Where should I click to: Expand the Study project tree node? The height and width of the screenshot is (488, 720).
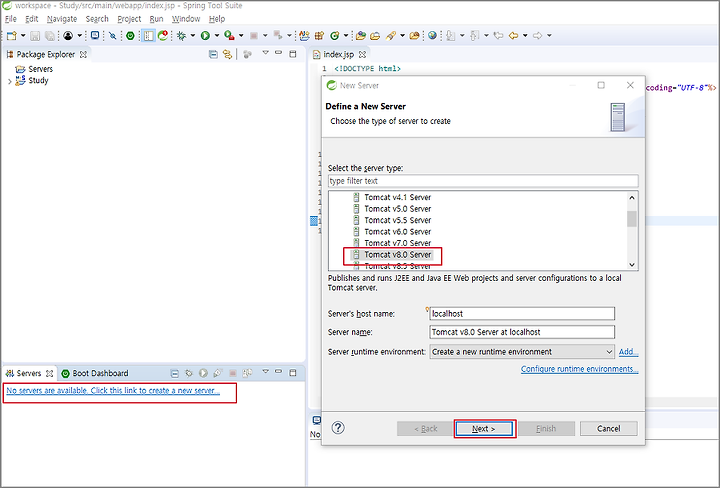pos(10,82)
